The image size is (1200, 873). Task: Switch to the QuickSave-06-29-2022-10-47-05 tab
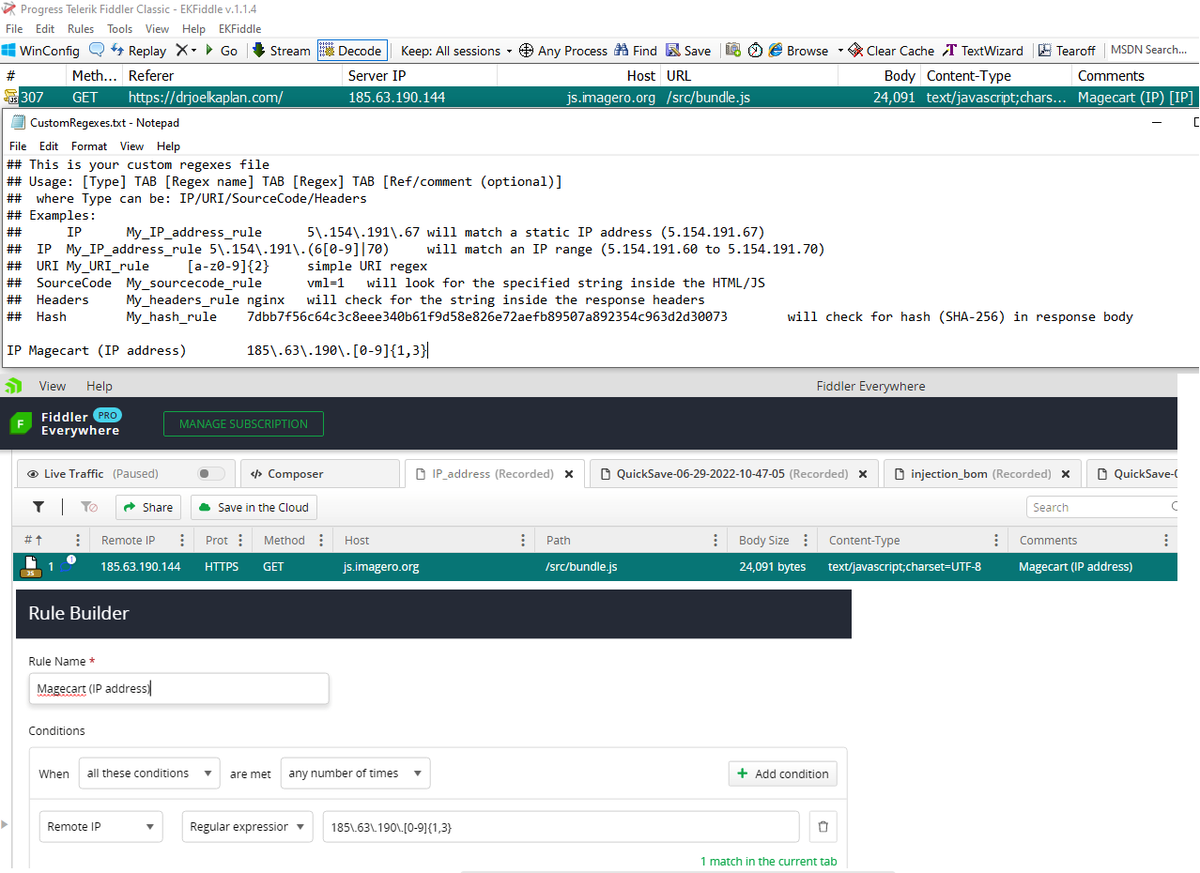tap(734, 474)
